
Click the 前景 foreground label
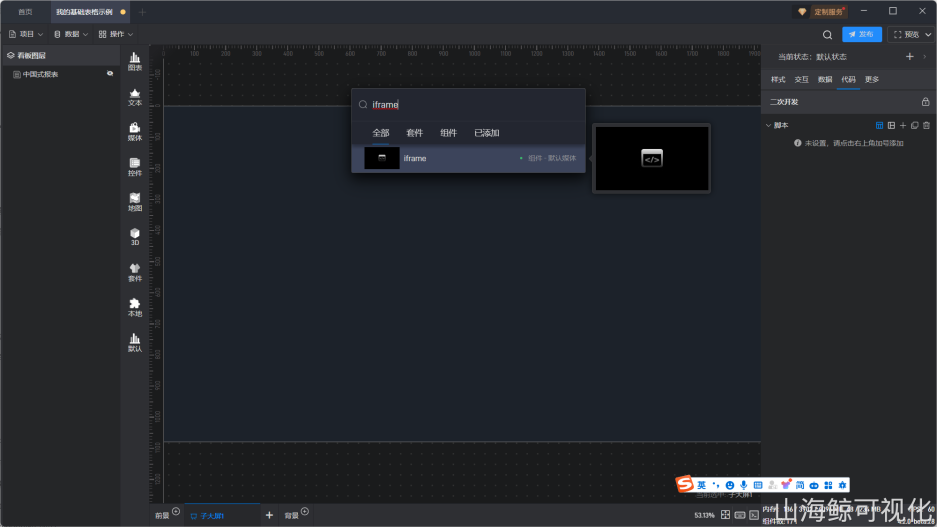pyautogui.click(x=162, y=516)
